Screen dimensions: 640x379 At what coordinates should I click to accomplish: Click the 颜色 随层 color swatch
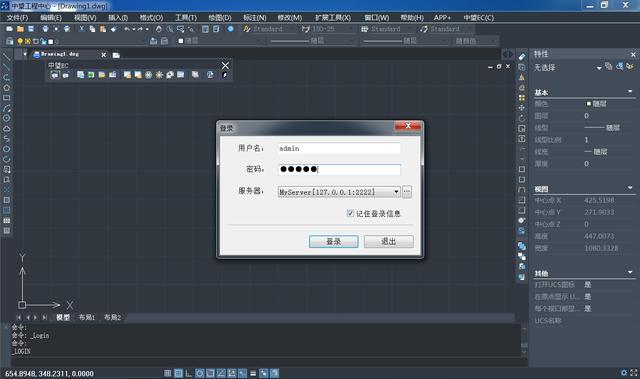coord(589,104)
